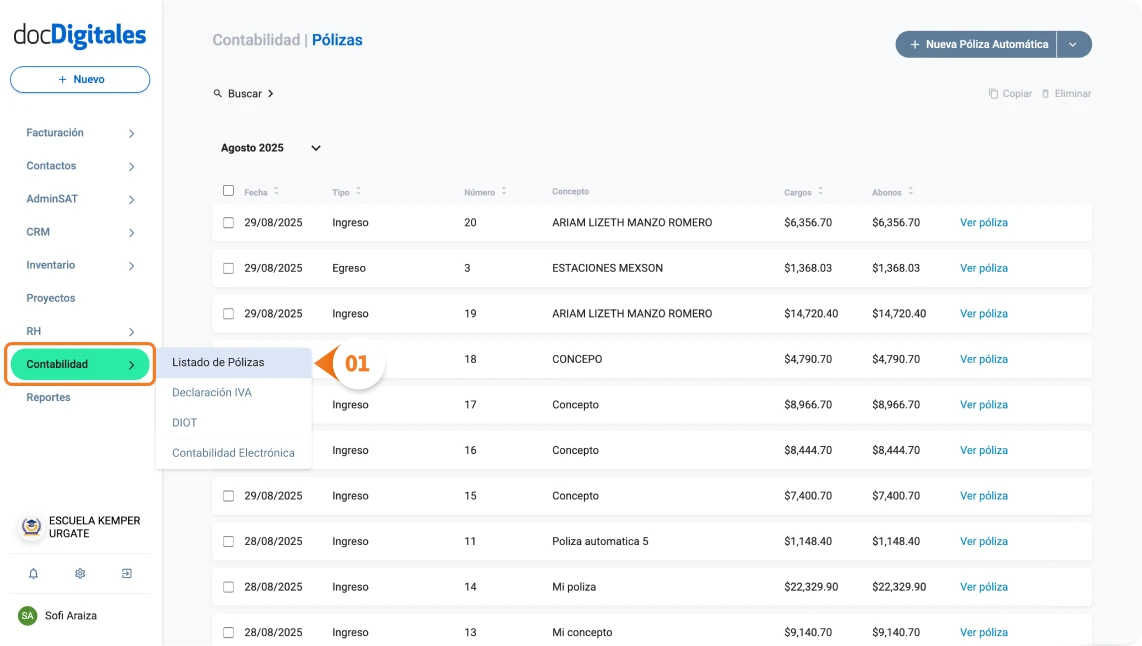Open search via the Buscar magnifier icon
Viewport: 1142px width, 646px height.
(217, 93)
